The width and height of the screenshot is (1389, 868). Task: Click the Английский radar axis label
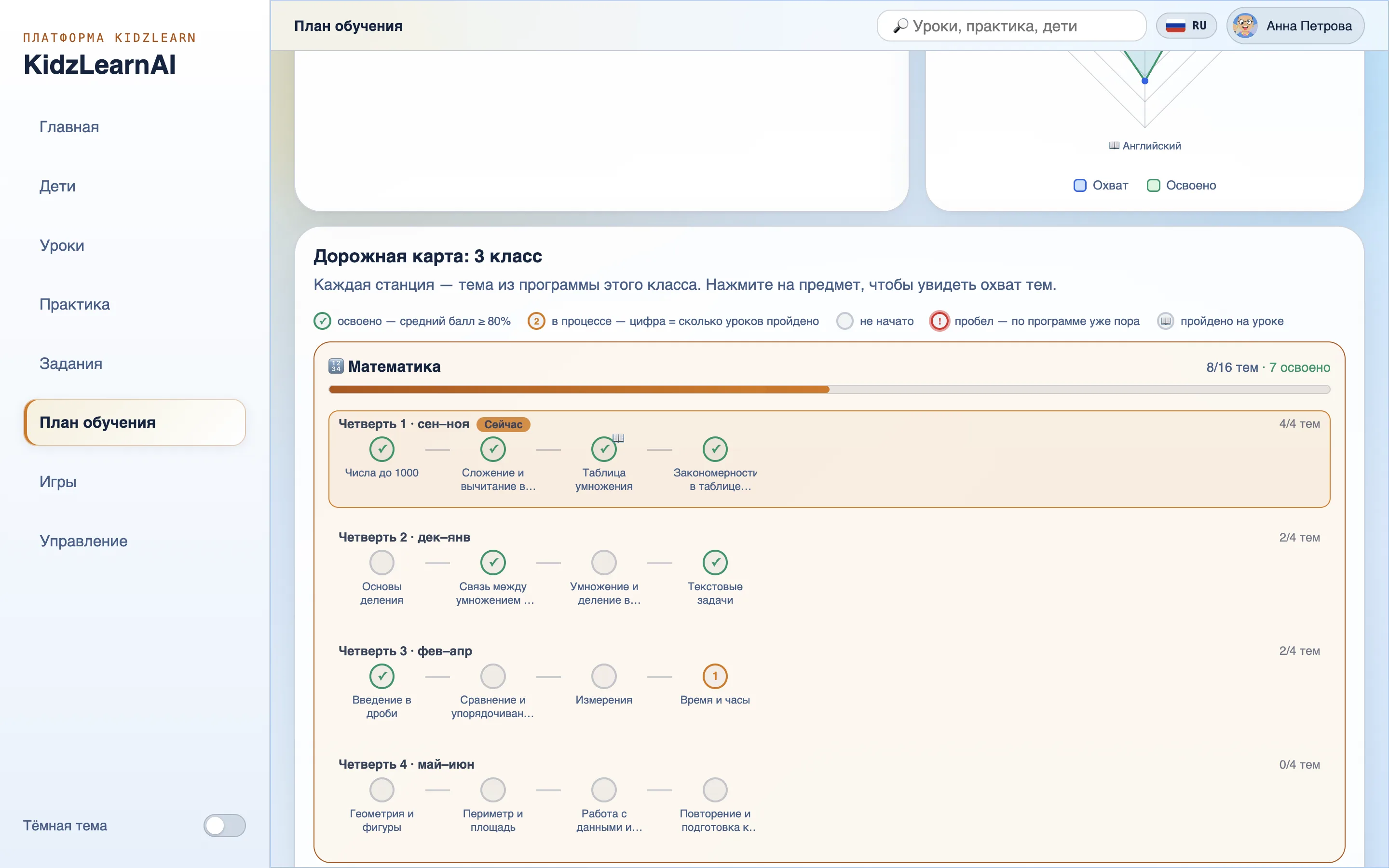click(x=1145, y=146)
